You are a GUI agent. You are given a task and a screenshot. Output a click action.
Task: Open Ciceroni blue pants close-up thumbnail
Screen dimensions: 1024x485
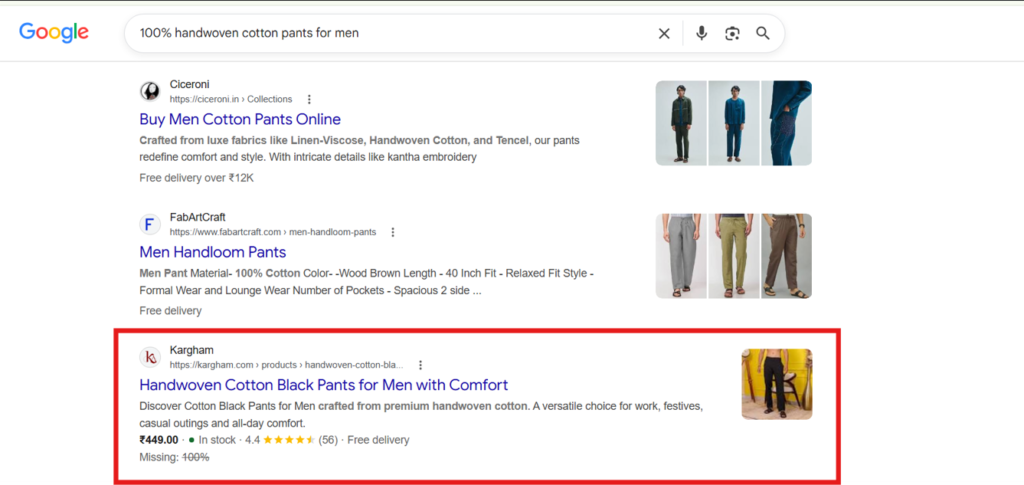[787, 123]
